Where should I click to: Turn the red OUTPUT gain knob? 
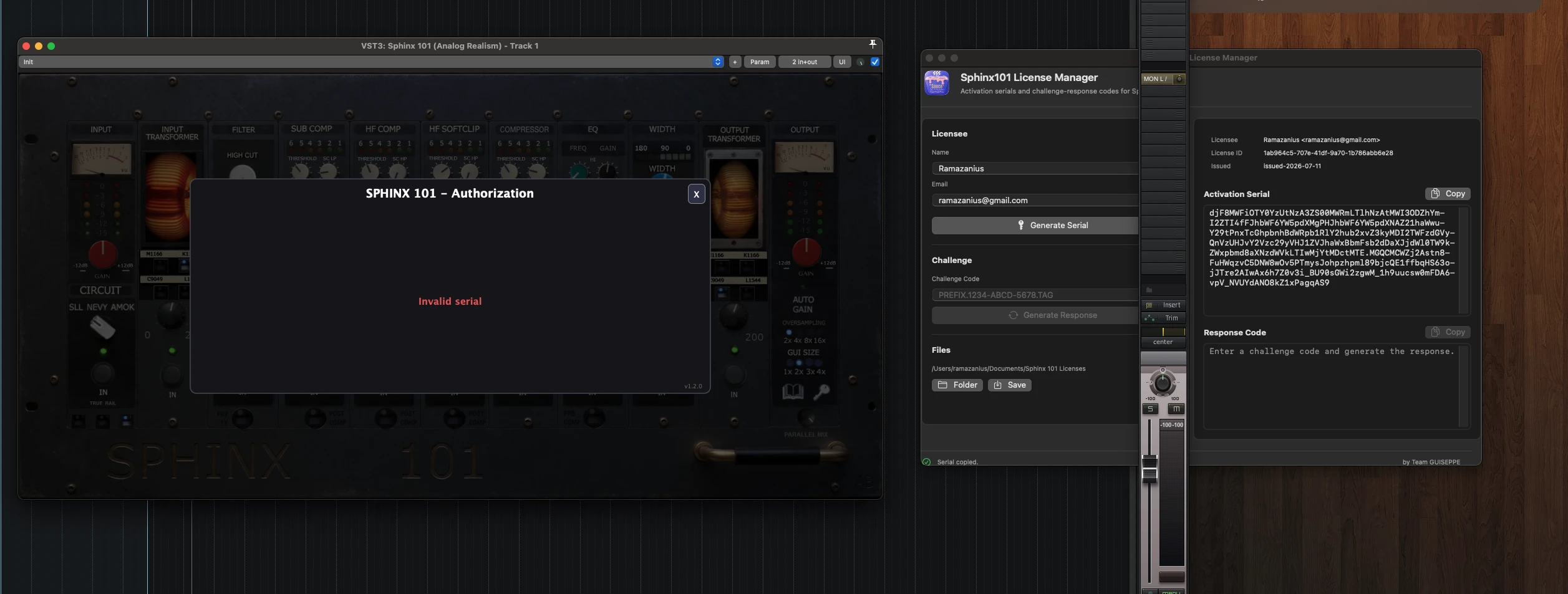pyautogui.click(x=806, y=251)
